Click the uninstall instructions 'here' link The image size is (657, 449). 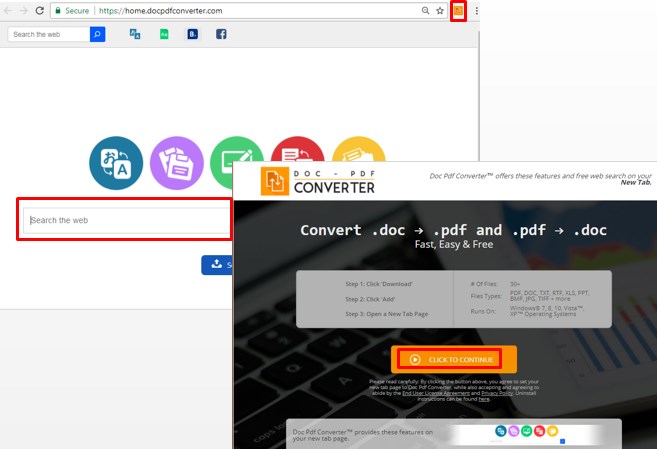(484, 399)
